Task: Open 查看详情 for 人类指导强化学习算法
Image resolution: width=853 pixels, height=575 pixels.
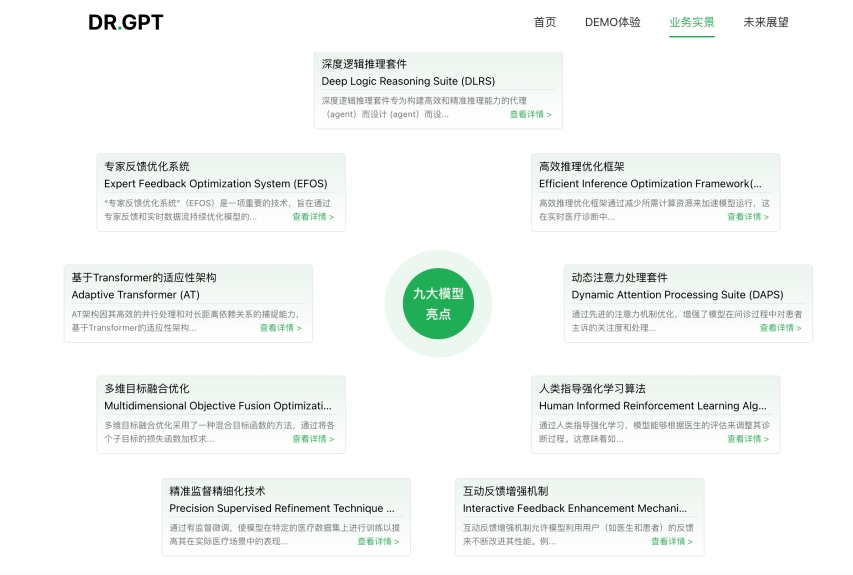Action: point(748,438)
